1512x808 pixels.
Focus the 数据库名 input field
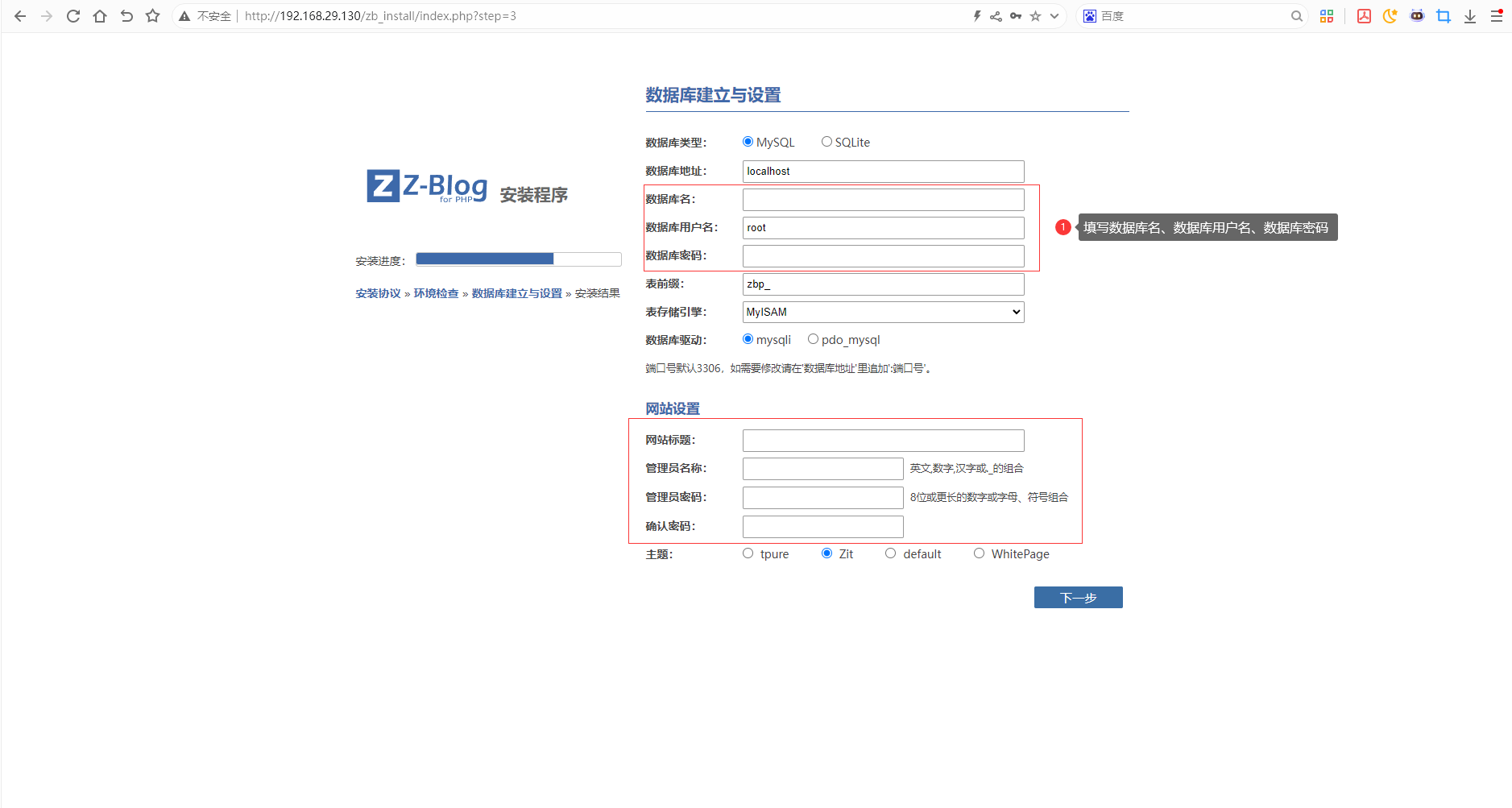[x=883, y=200]
